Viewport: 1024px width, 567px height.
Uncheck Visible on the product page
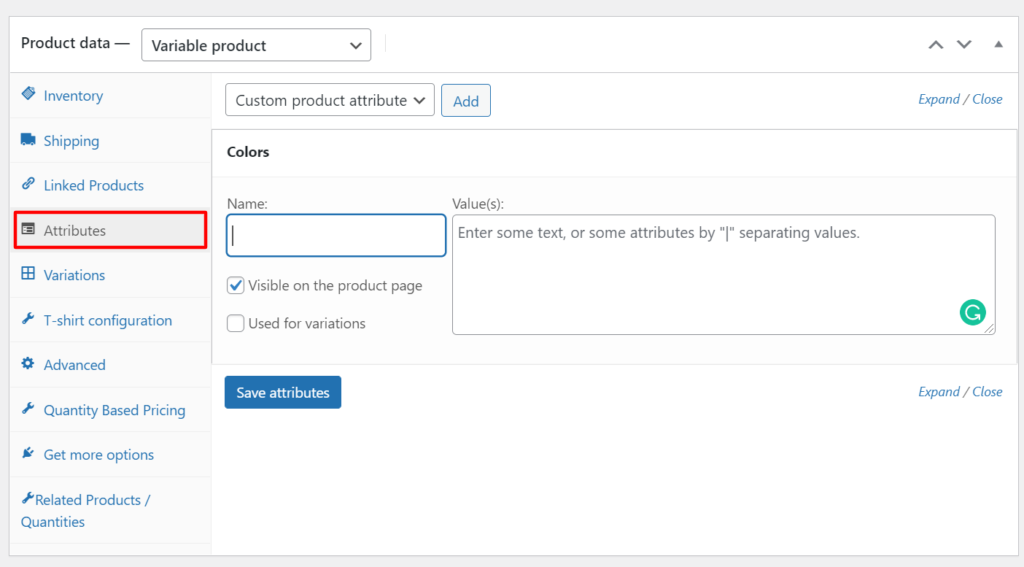236,286
